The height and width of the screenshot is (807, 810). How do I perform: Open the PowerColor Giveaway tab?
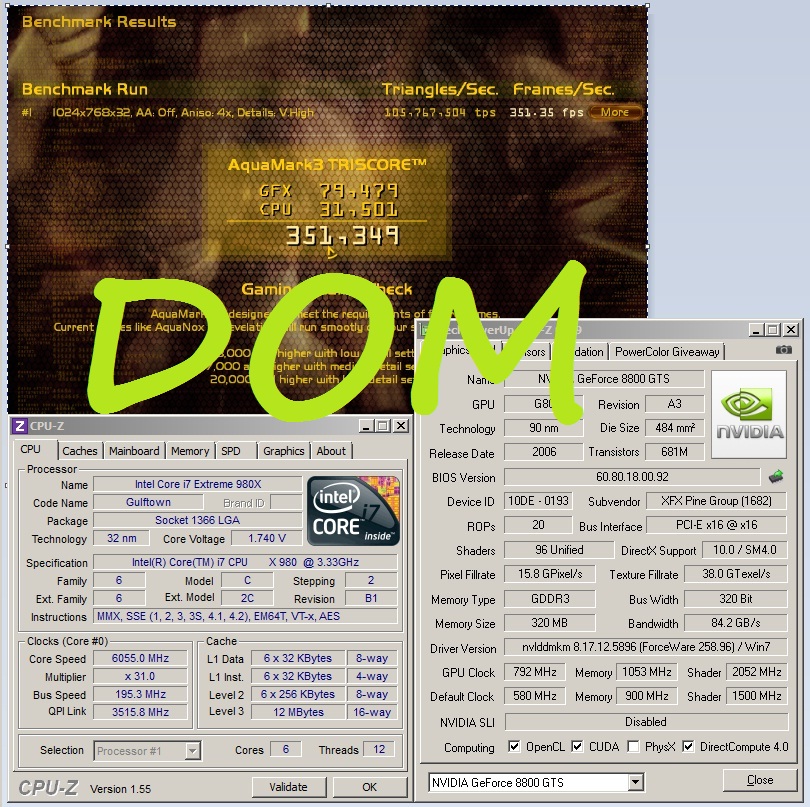click(x=667, y=351)
